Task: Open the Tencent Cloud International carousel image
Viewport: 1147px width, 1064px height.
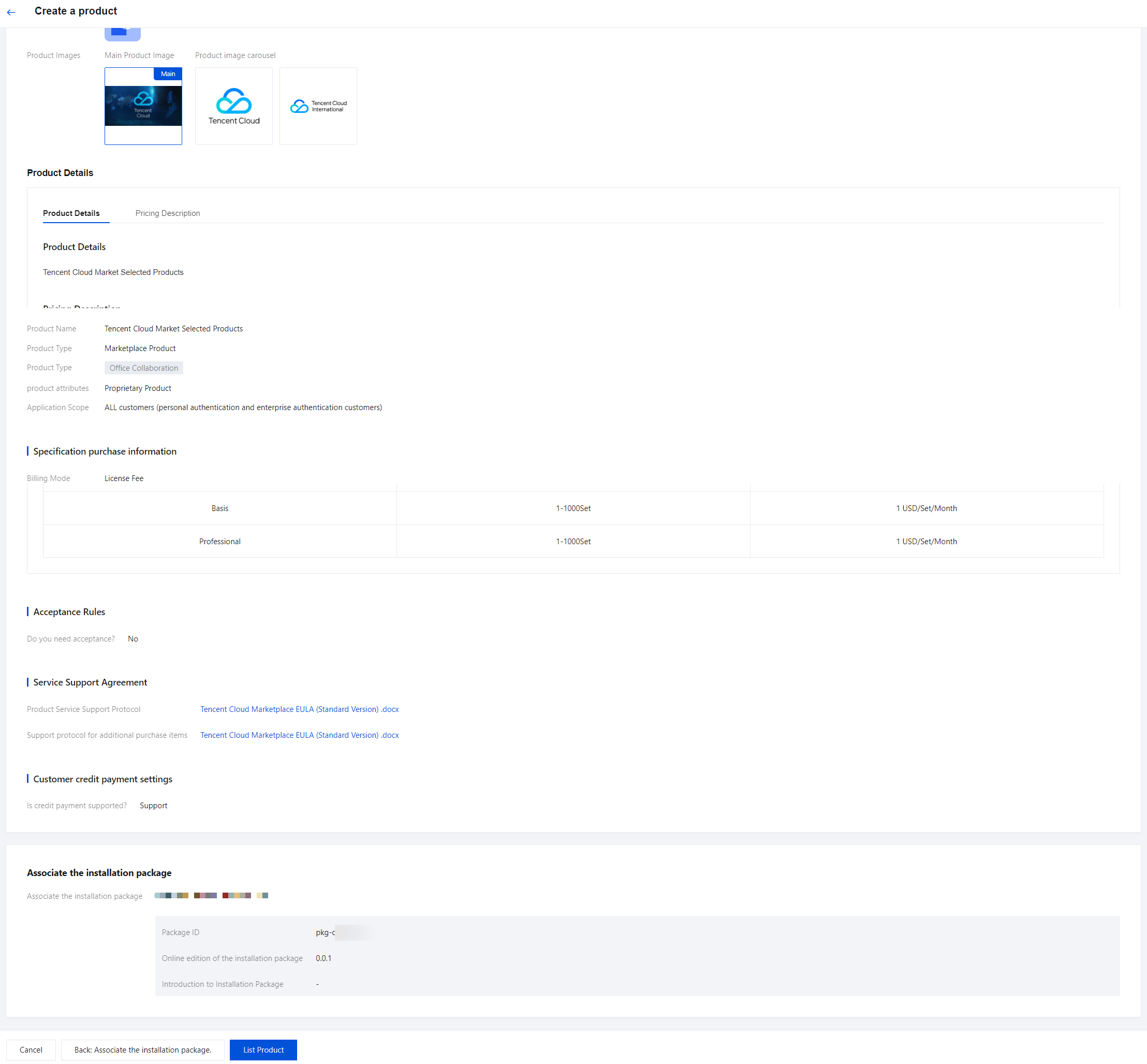Action: [318, 106]
